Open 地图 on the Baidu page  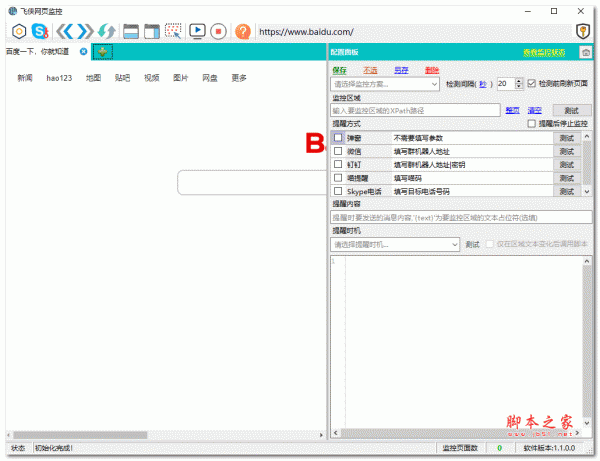pyautogui.click(x=93, y=78)
